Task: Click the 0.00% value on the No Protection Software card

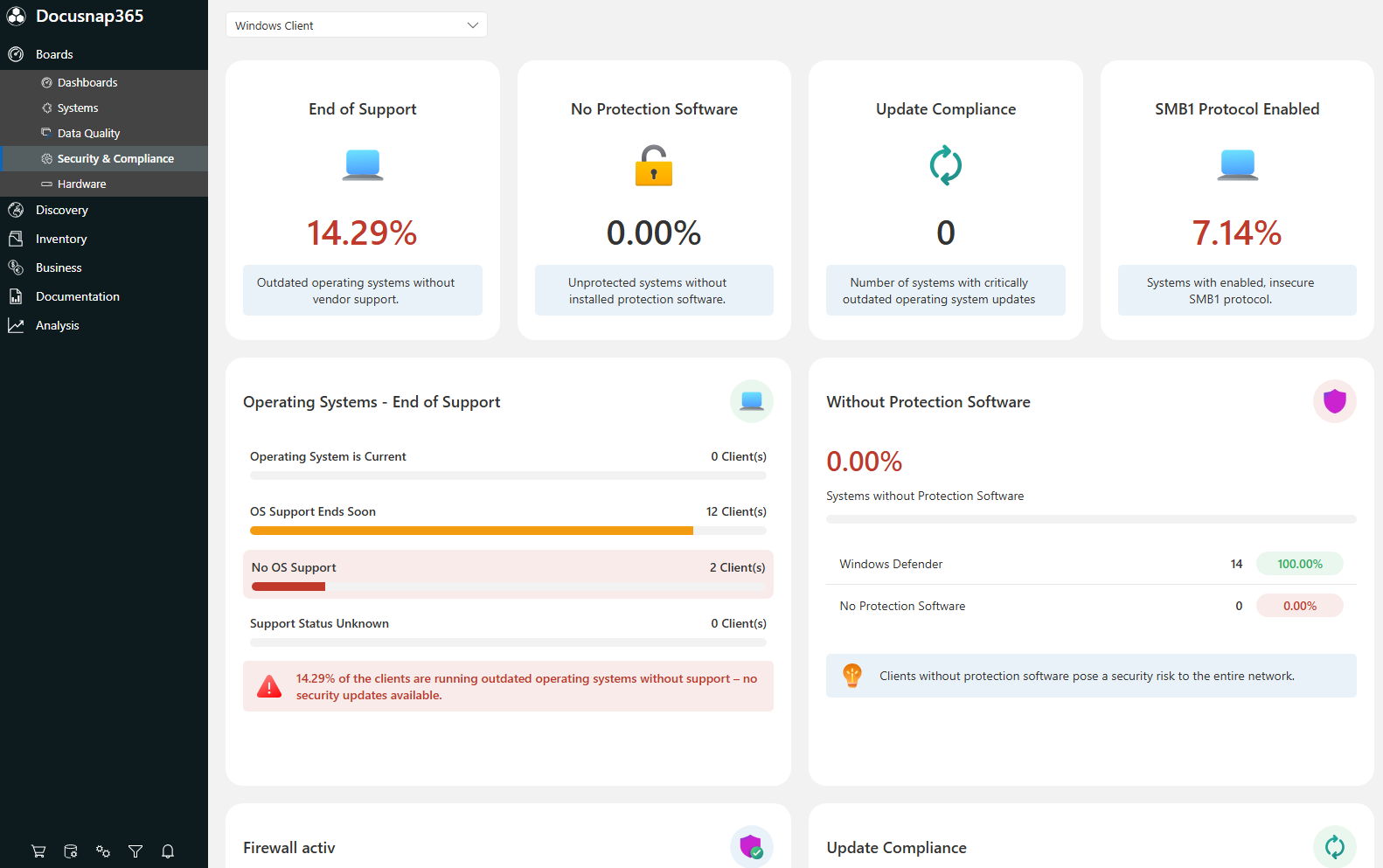Action: 654,233
